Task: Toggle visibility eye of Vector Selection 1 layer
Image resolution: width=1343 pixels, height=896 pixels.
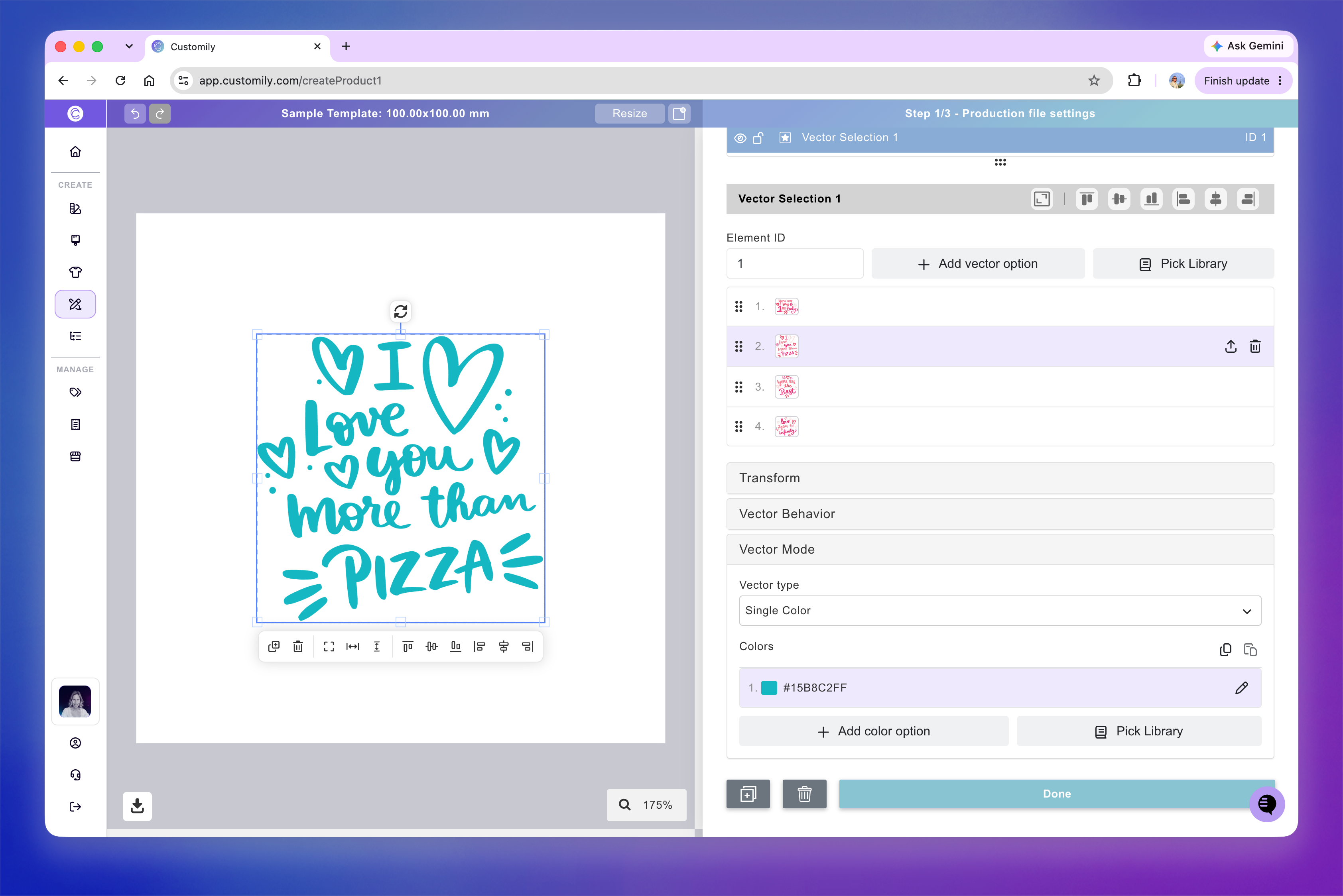Action: point(740,138)
